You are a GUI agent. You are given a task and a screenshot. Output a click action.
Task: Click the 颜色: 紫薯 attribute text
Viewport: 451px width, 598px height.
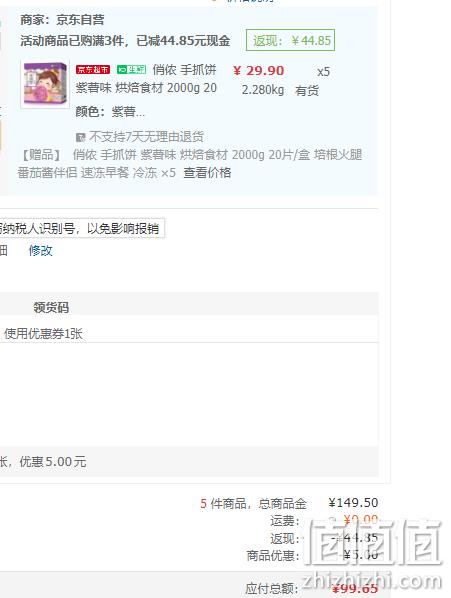click(x=110, y=112)
